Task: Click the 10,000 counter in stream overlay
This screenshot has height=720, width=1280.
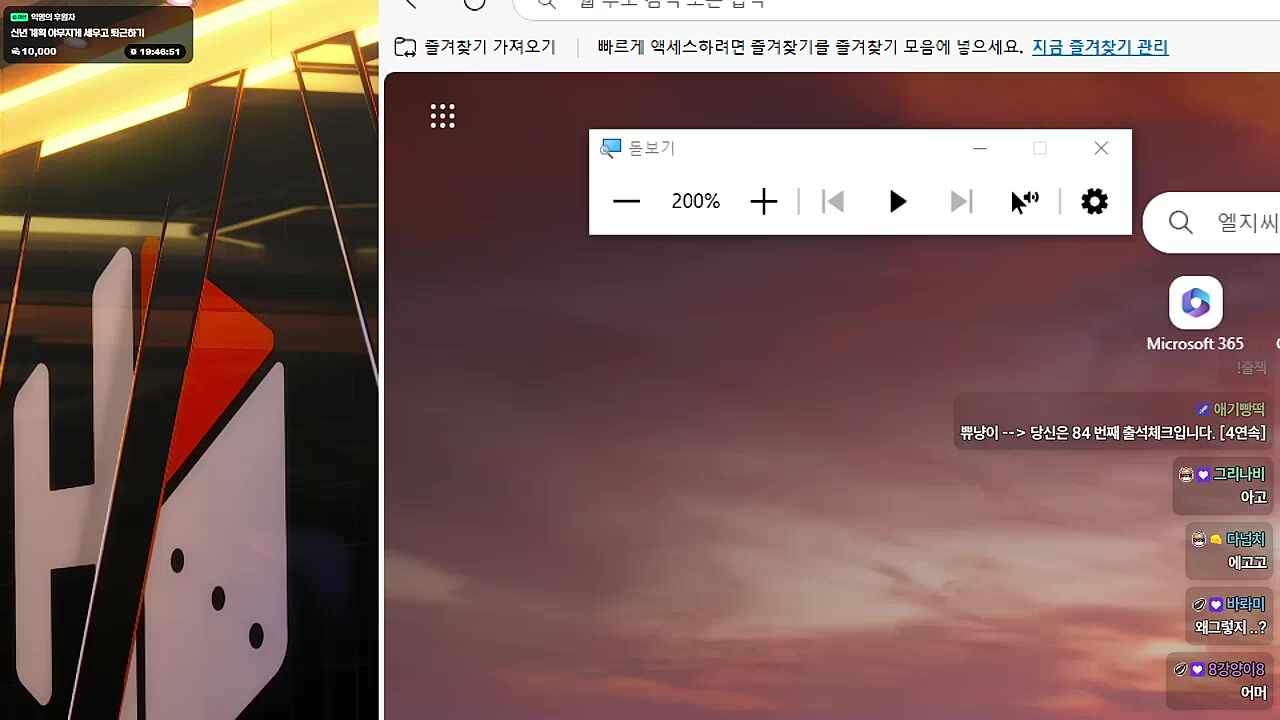Action: click(34, 51)
